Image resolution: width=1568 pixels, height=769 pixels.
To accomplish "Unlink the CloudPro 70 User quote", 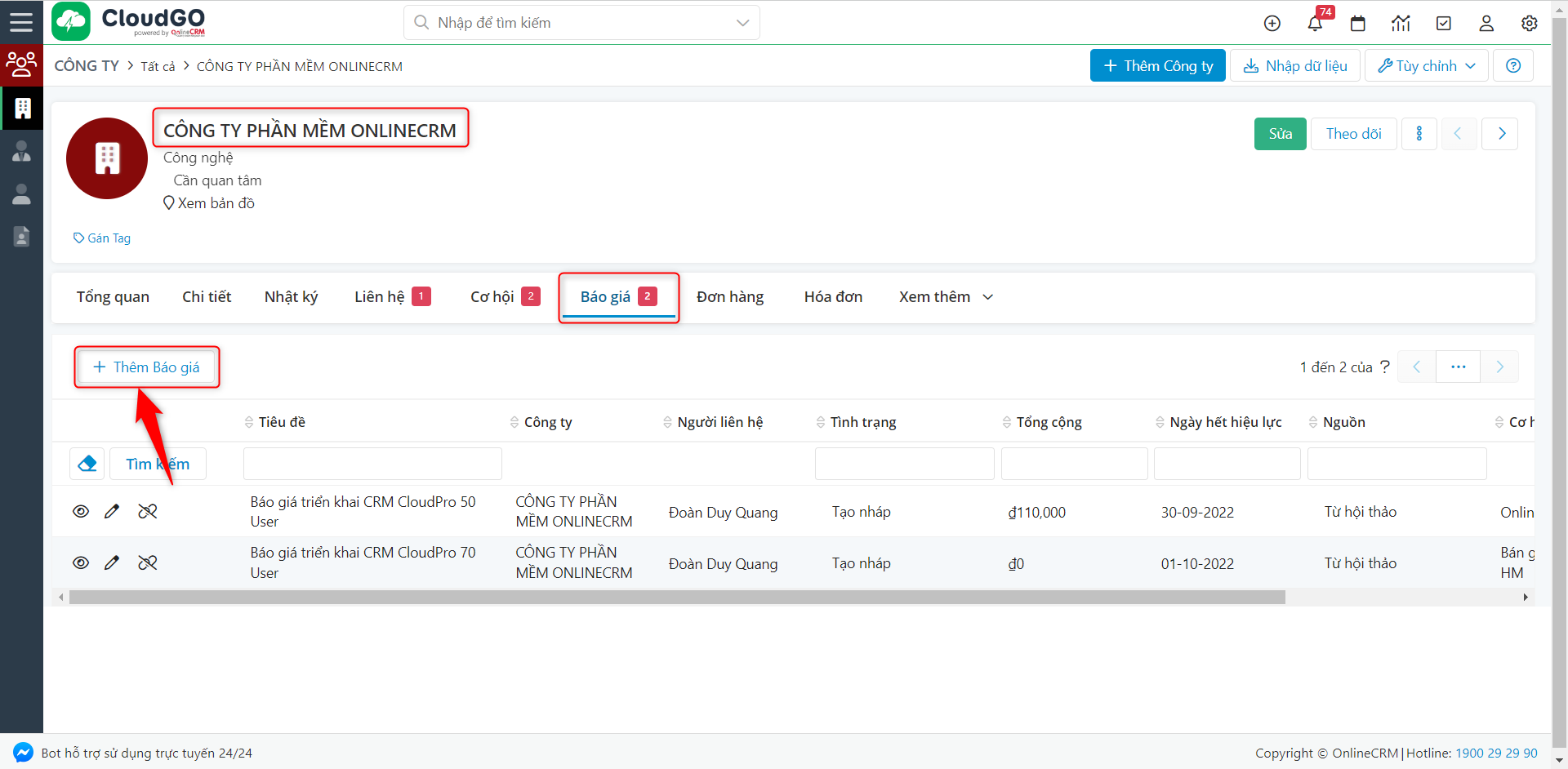I will pos(148,563).
